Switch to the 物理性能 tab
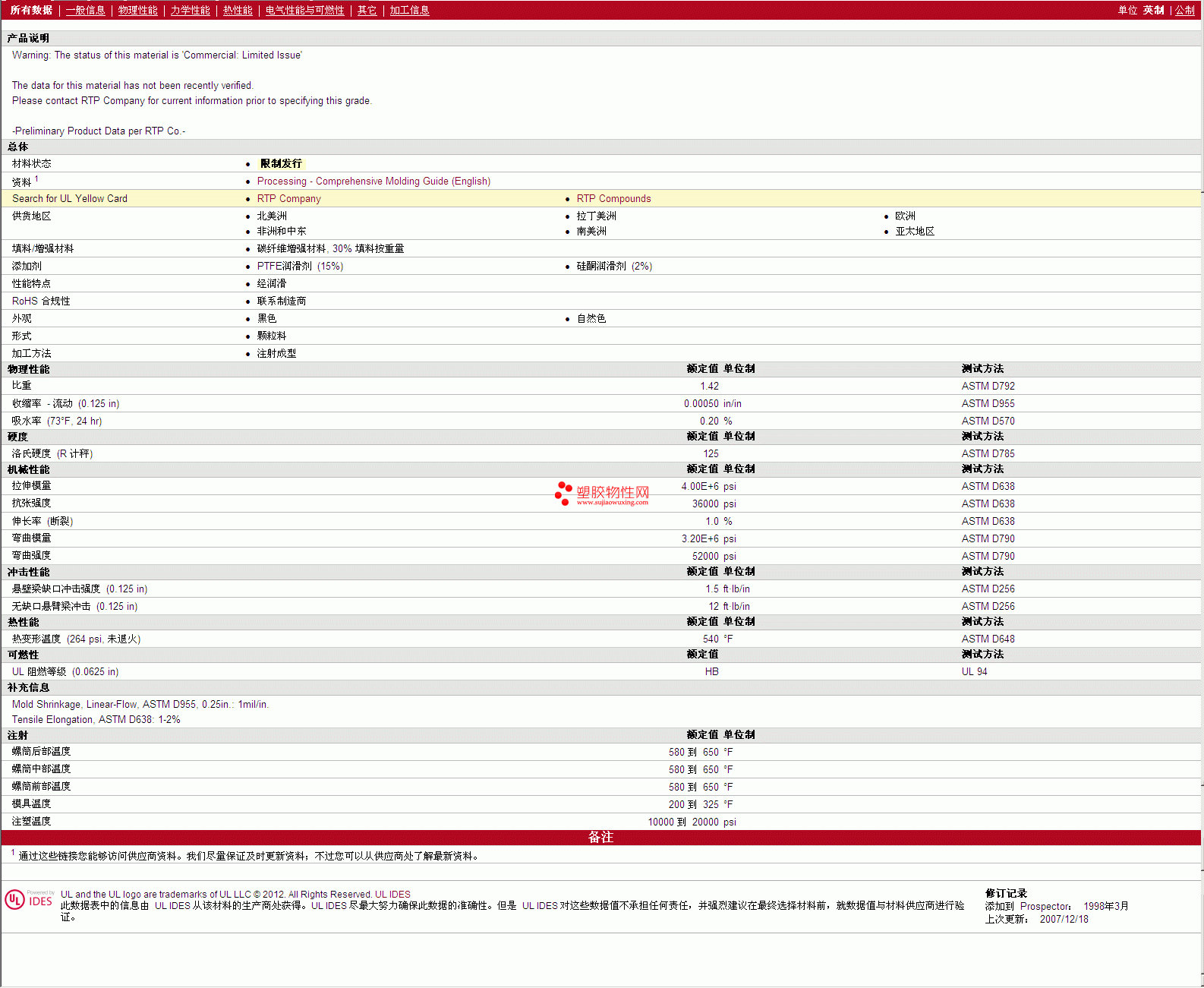The width and height of the screenshot is (1204, 988). tap(138, 11)
